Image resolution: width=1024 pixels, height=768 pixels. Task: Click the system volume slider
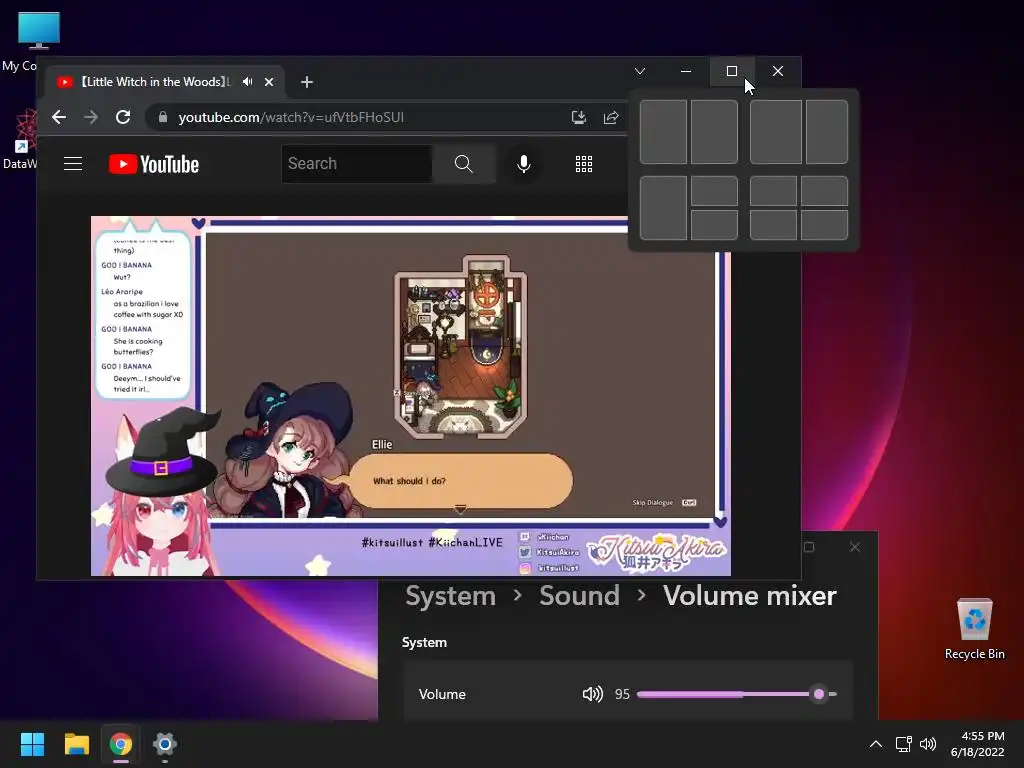click(x=737, y=694)
